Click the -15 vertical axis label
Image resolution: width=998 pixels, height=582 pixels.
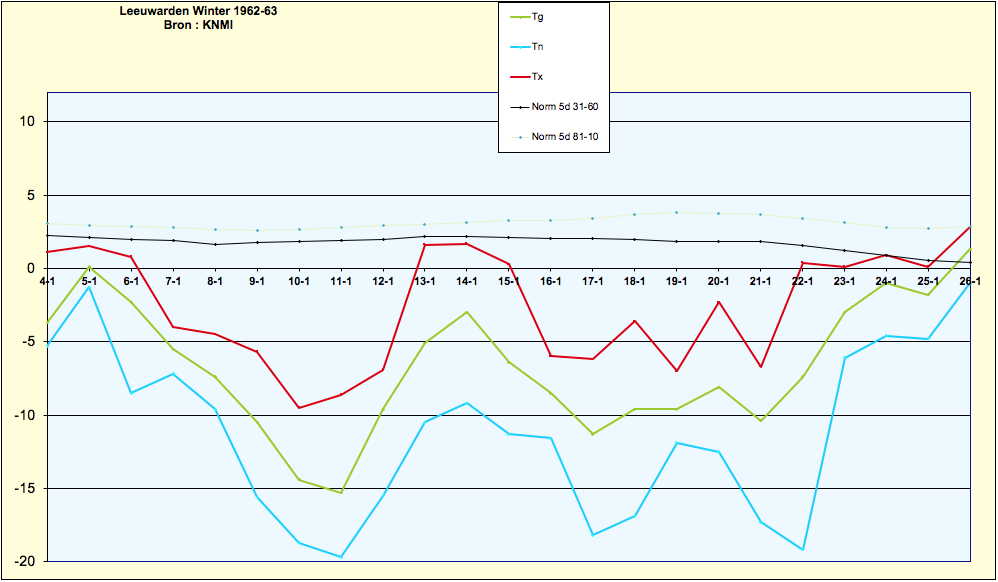26,489
